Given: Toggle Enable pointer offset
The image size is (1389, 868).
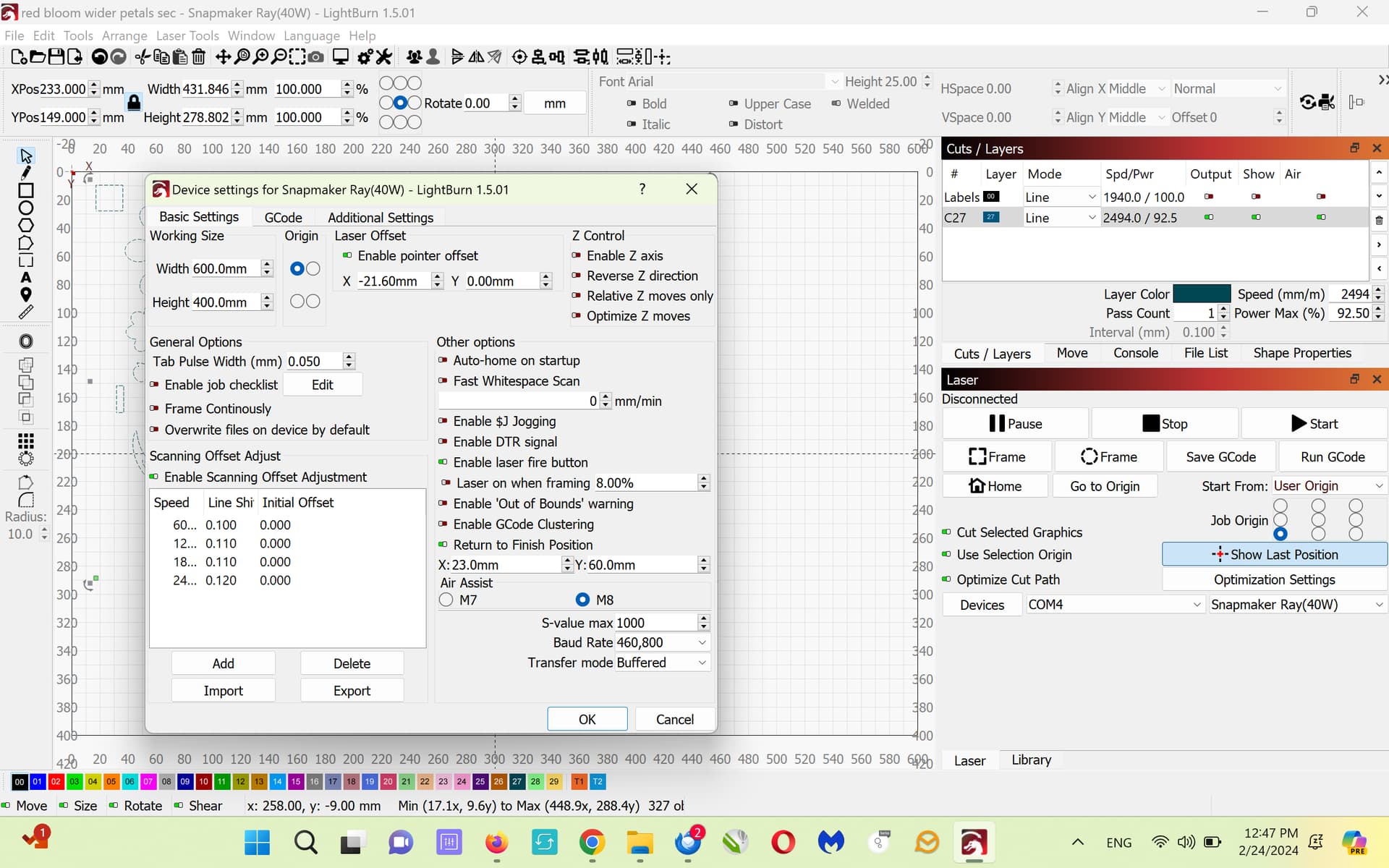Looking at the screenshot, I should (x=410, y=256).
